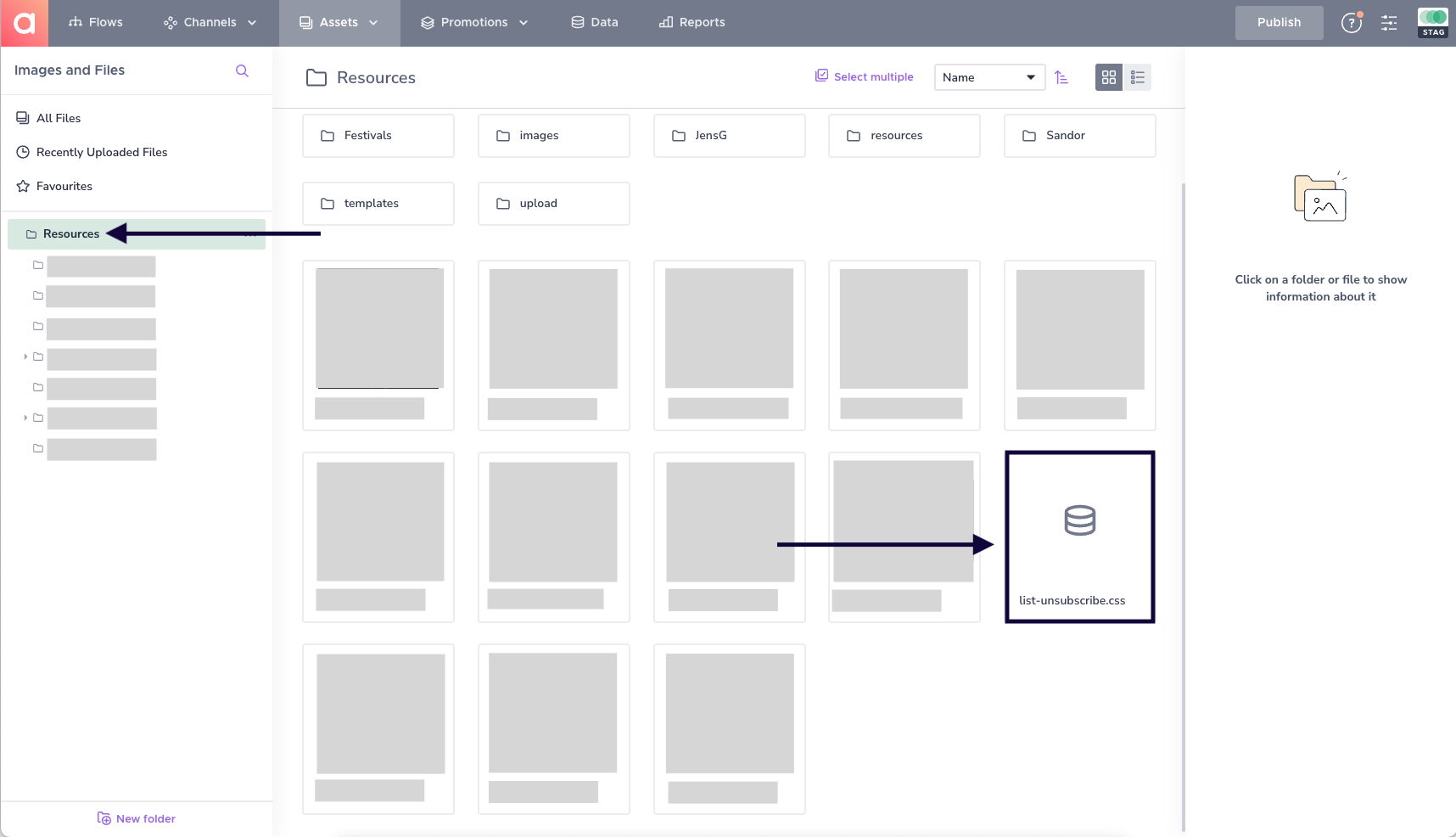Screen dimensions: 1456x837
Task: Create a New folder
Action: point(137,818)
